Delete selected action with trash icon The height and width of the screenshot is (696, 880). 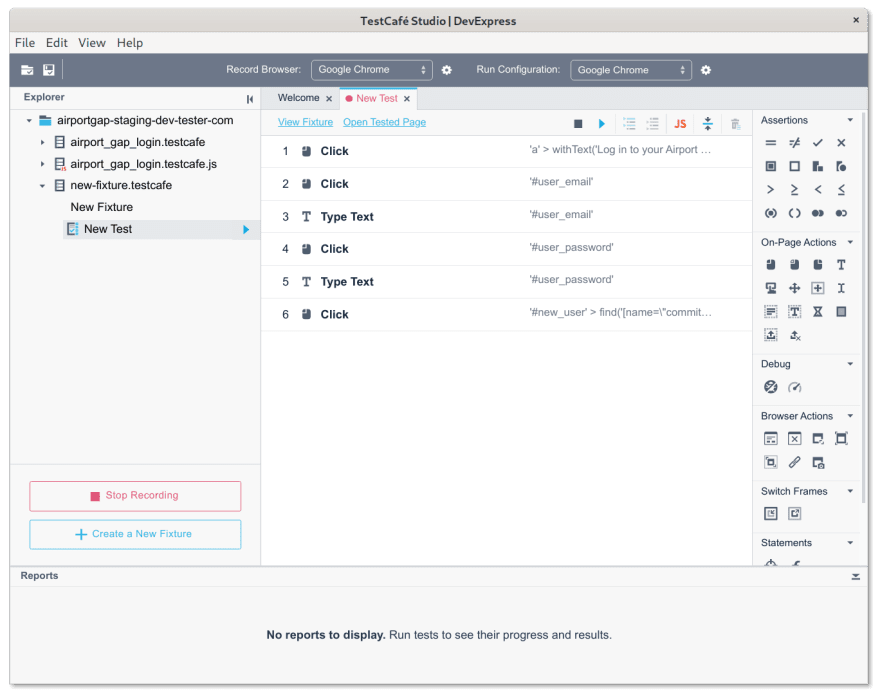coord(735,123)
